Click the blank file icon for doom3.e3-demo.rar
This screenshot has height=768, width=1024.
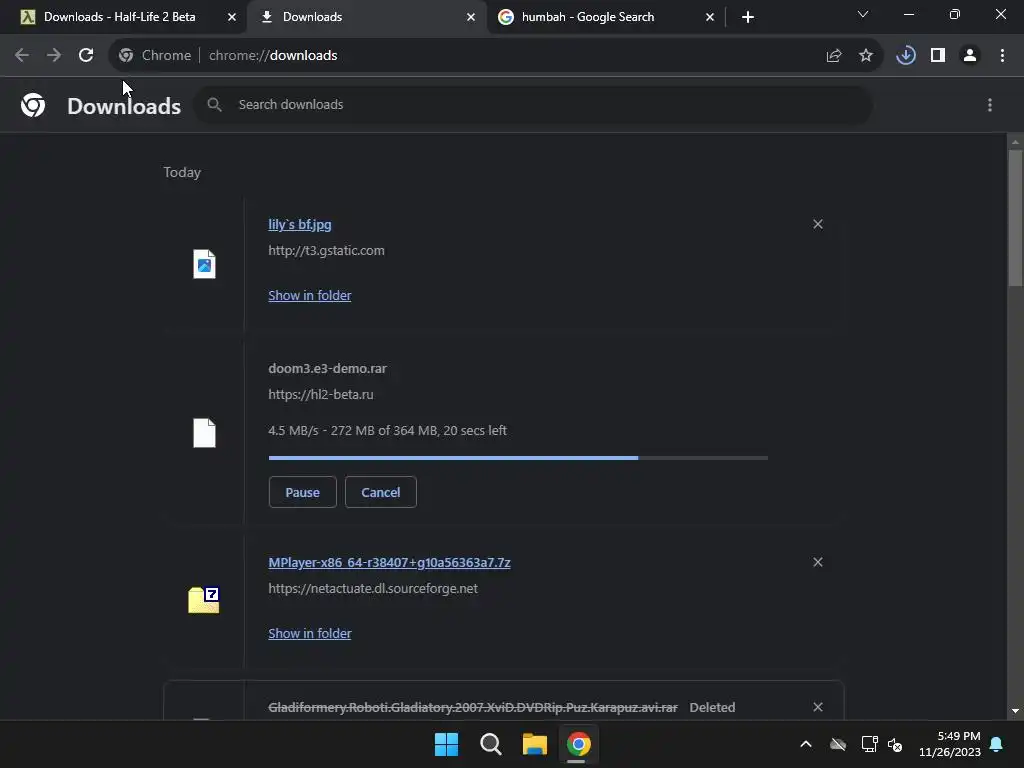(204, 433)
